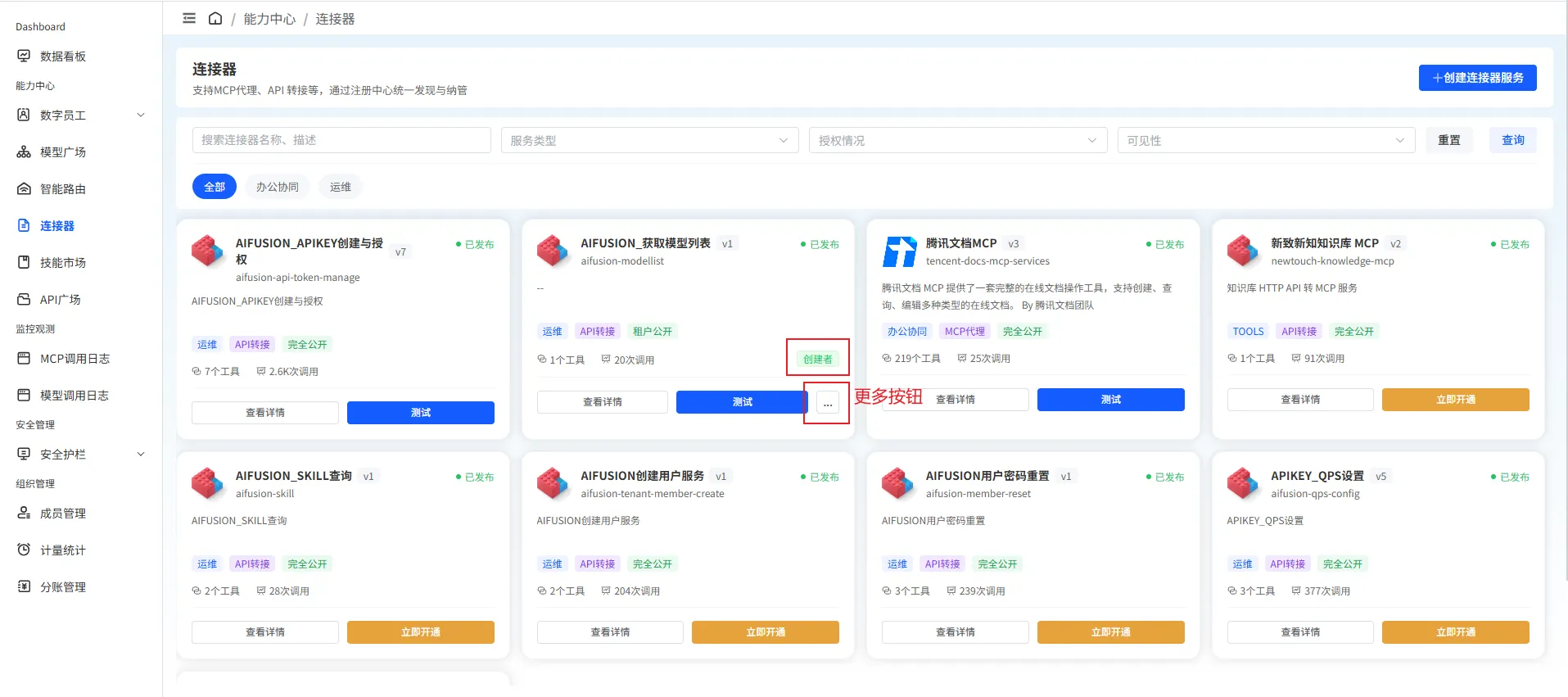The height and width of the screenshot is (697, 1568).
Task: Open MCP调用日志 in the sidebar
Action: coord(75,358)
